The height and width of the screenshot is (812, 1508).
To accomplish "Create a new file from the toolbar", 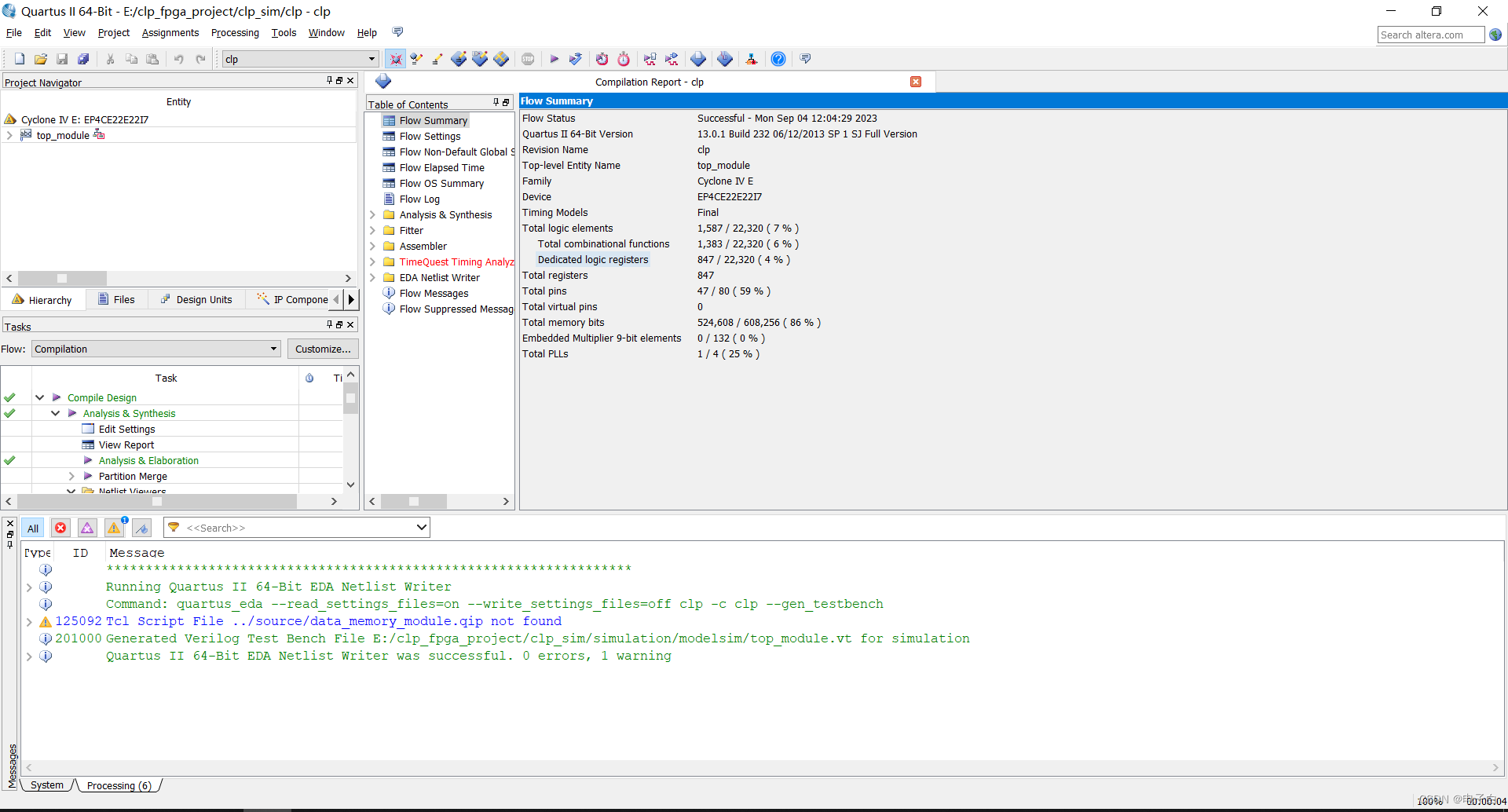I will tap(20, 59).
